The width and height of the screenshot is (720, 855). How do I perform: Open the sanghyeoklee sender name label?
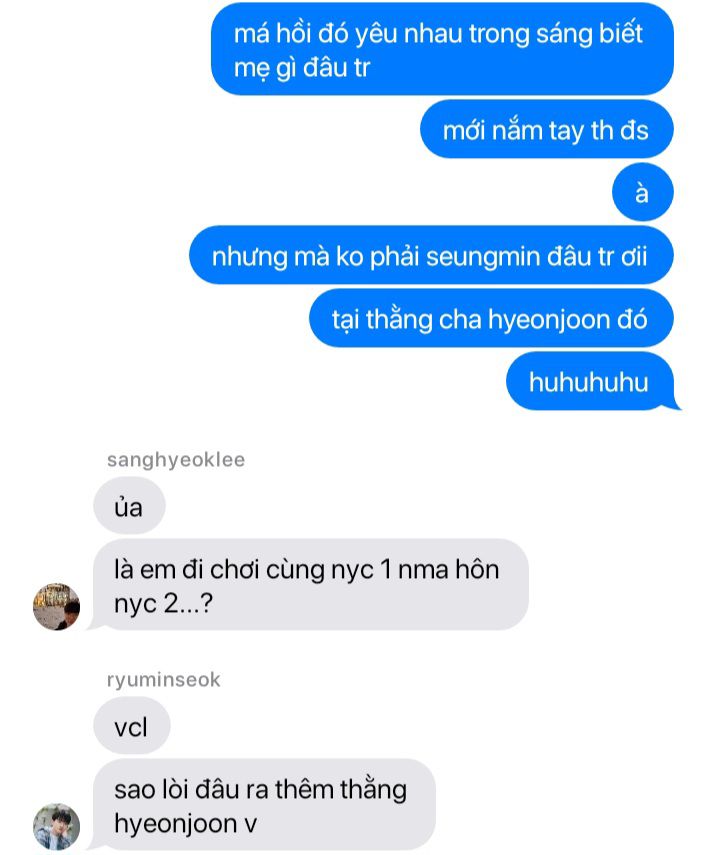click(x=176, y=460)
